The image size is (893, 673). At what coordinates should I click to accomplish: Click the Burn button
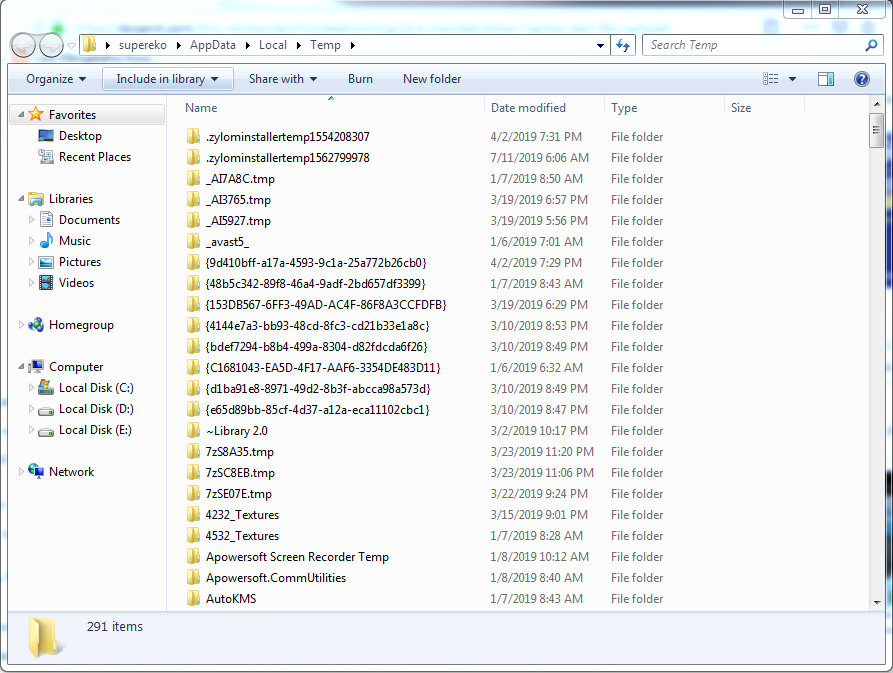360,78
